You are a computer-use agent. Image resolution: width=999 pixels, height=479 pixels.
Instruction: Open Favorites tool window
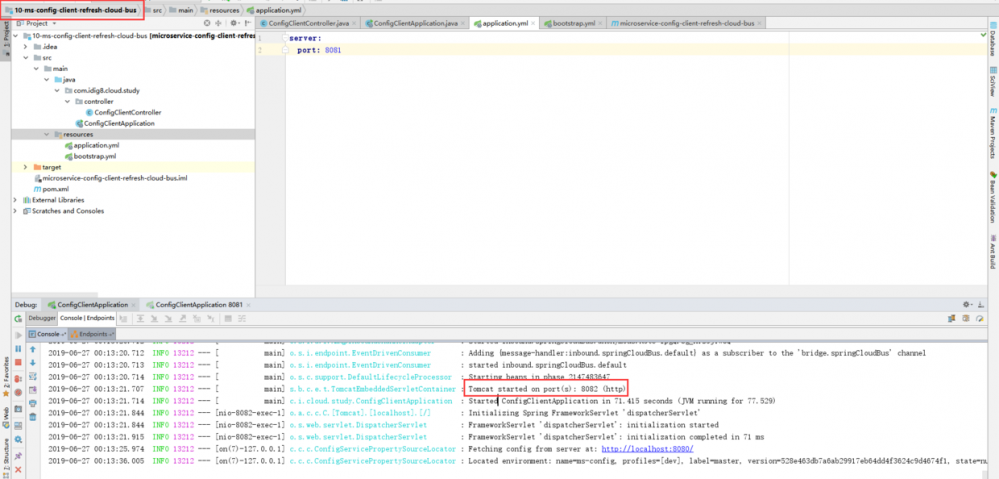pos(6,377)
